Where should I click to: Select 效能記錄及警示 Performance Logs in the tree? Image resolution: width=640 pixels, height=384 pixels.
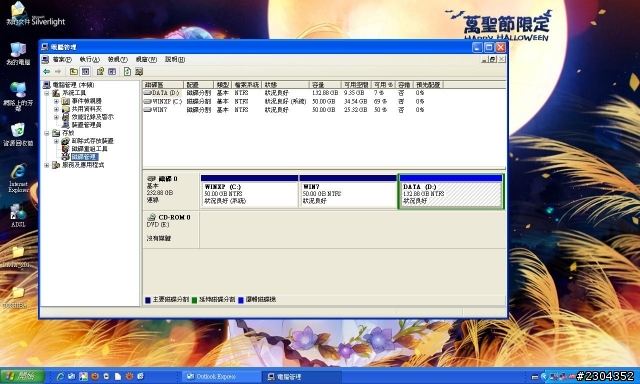tap(93, 117)
